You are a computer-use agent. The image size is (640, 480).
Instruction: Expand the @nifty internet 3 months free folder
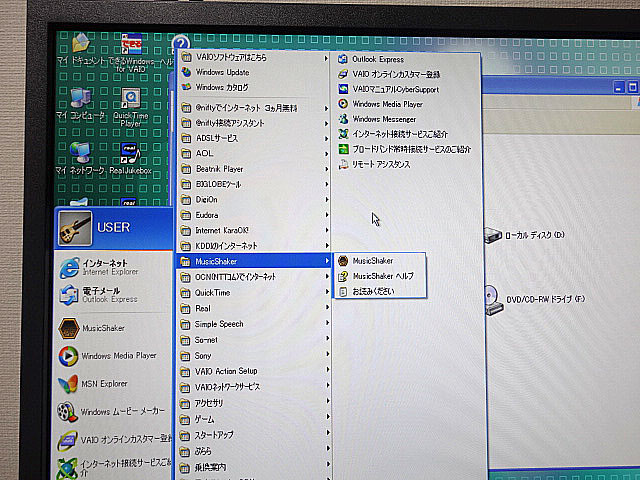coord(254,108)
